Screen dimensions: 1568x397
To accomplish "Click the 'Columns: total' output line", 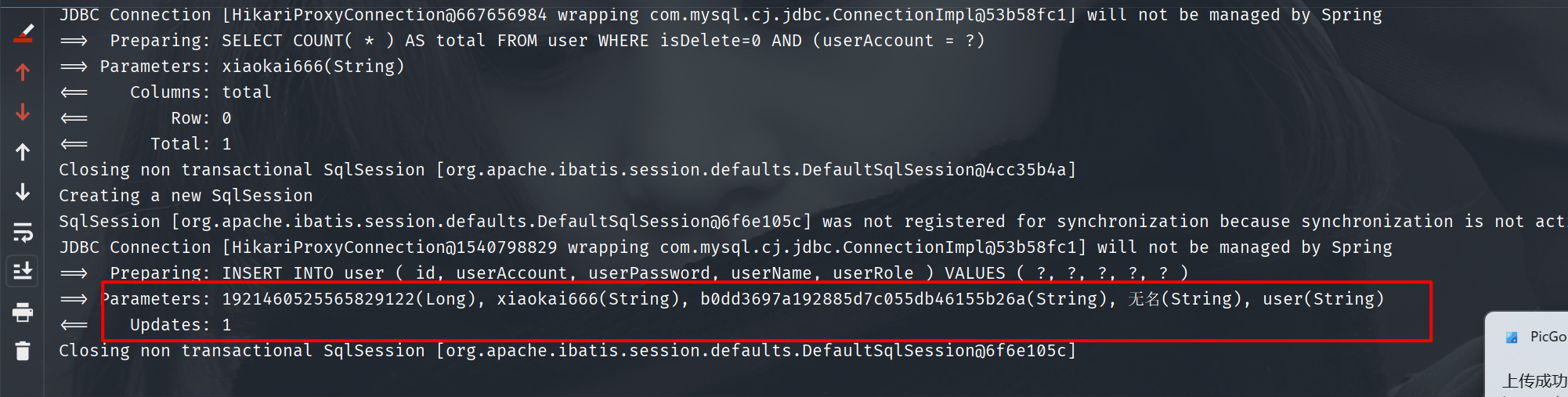I will [x=201, y=92].
